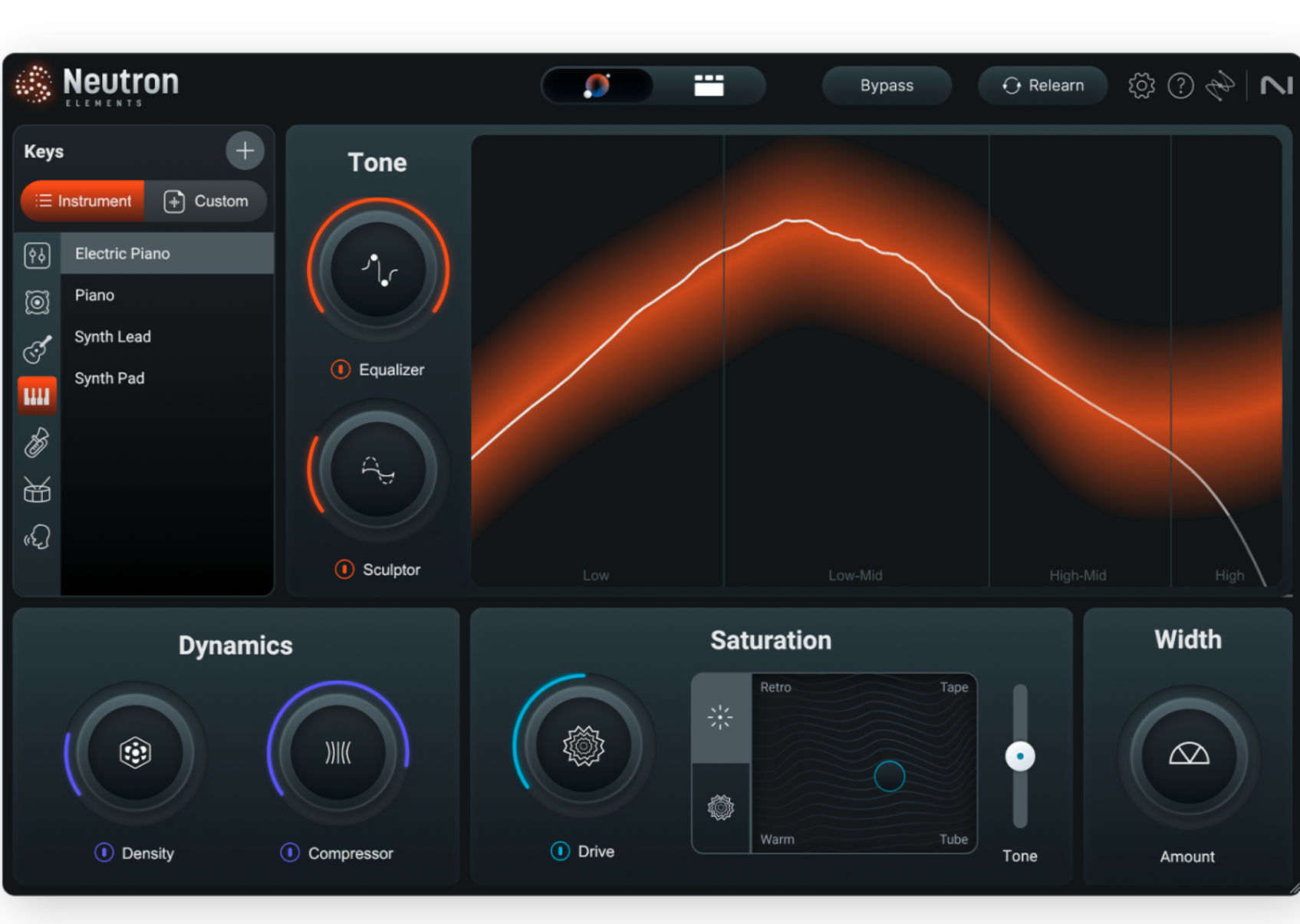Select the Drums category icon
This screenshot has width=1300, height=924.
[x=37, y=489]
